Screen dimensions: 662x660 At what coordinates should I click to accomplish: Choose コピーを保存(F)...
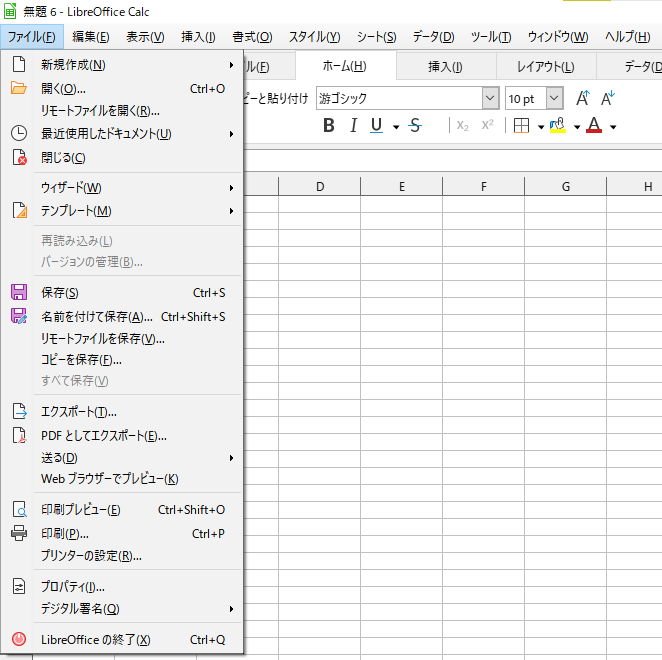pyautogui.click(x=122, y=360)
